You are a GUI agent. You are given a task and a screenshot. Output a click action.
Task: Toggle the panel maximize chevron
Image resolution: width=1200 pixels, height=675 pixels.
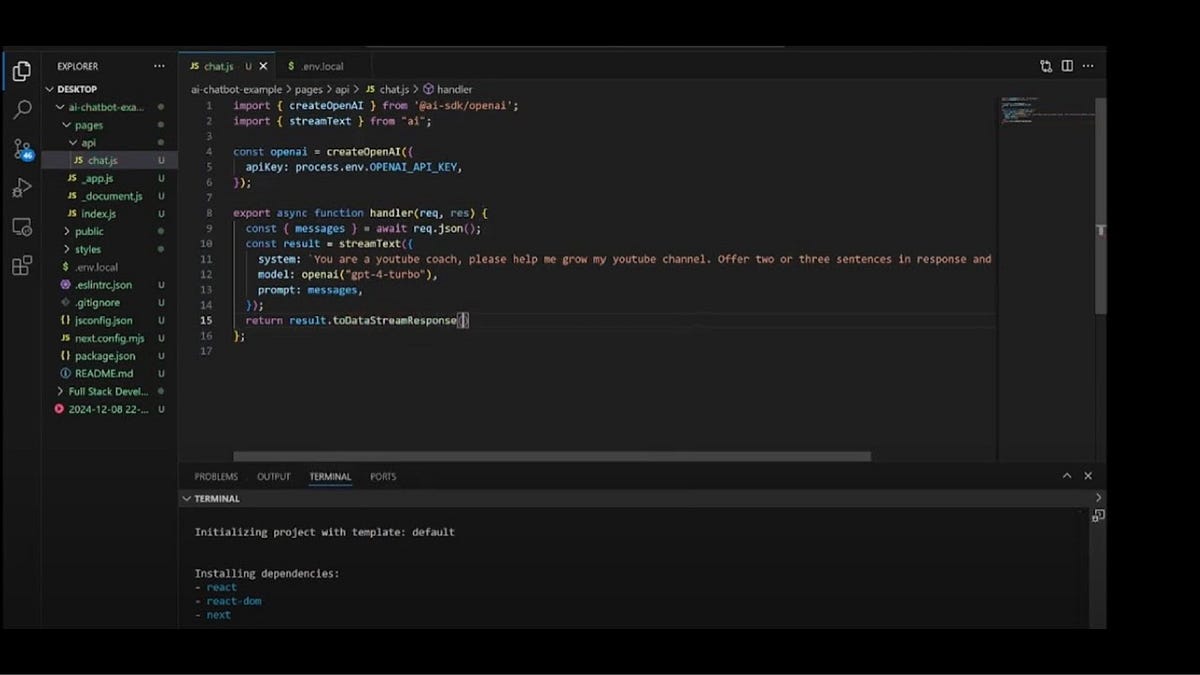click(x=1066, y=476)
